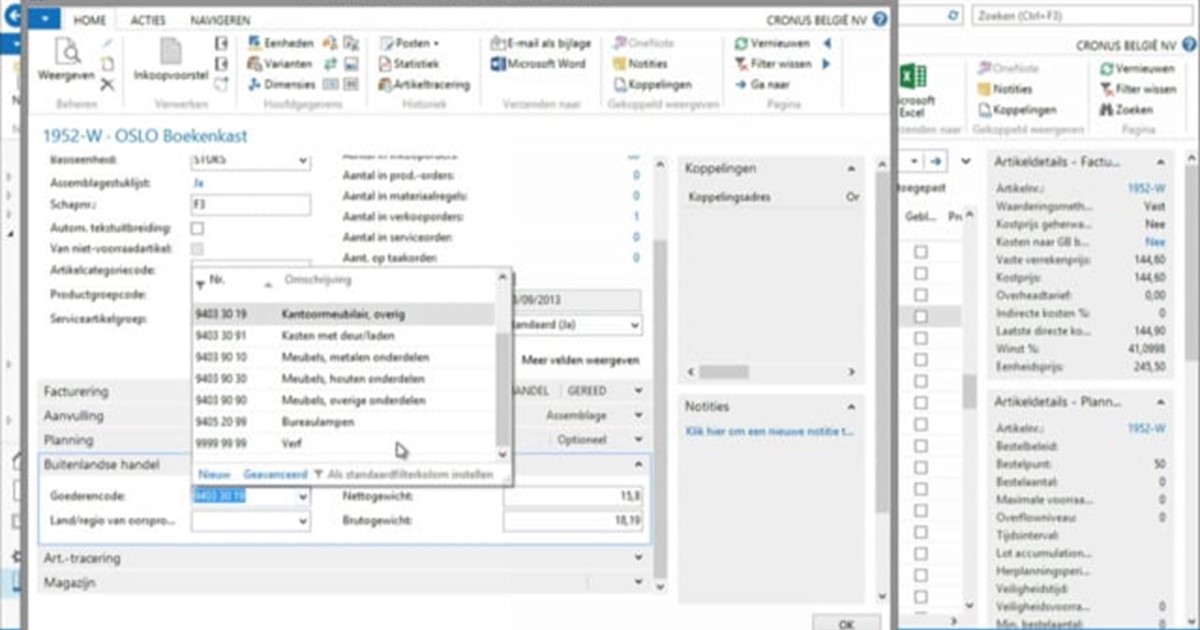Click Filter wissen in the background window
1200x630 pixels.
tap(1138, 89)
